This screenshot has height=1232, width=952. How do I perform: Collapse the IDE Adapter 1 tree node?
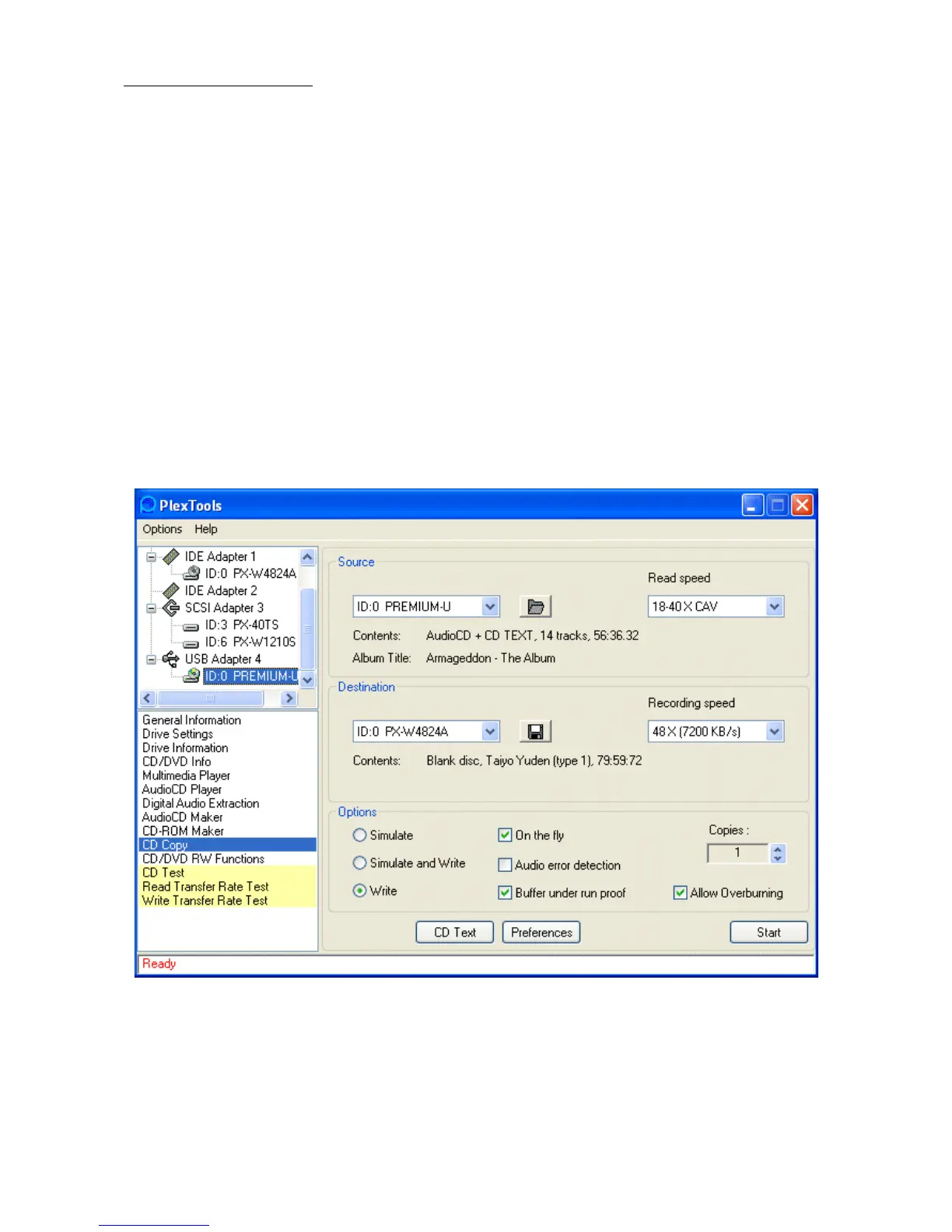click(152, 557)
